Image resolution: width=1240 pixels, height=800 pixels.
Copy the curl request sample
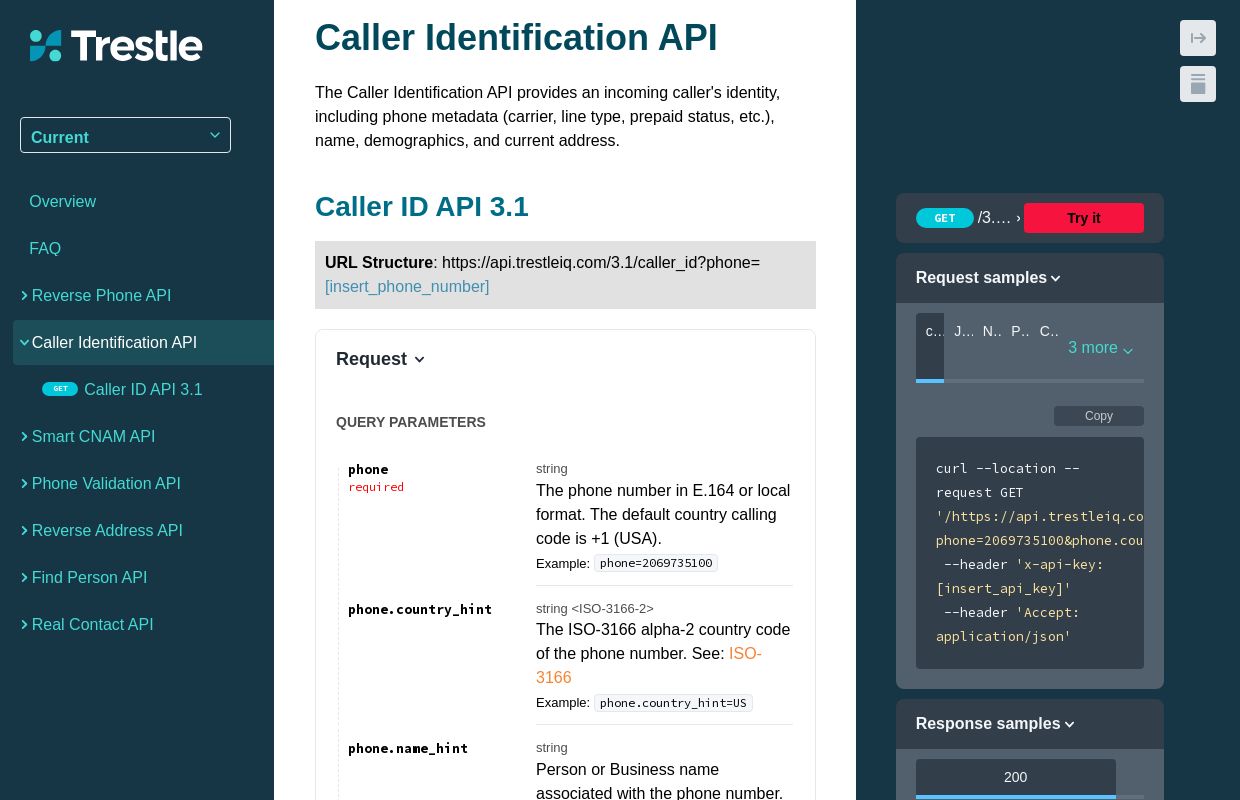1099,416
